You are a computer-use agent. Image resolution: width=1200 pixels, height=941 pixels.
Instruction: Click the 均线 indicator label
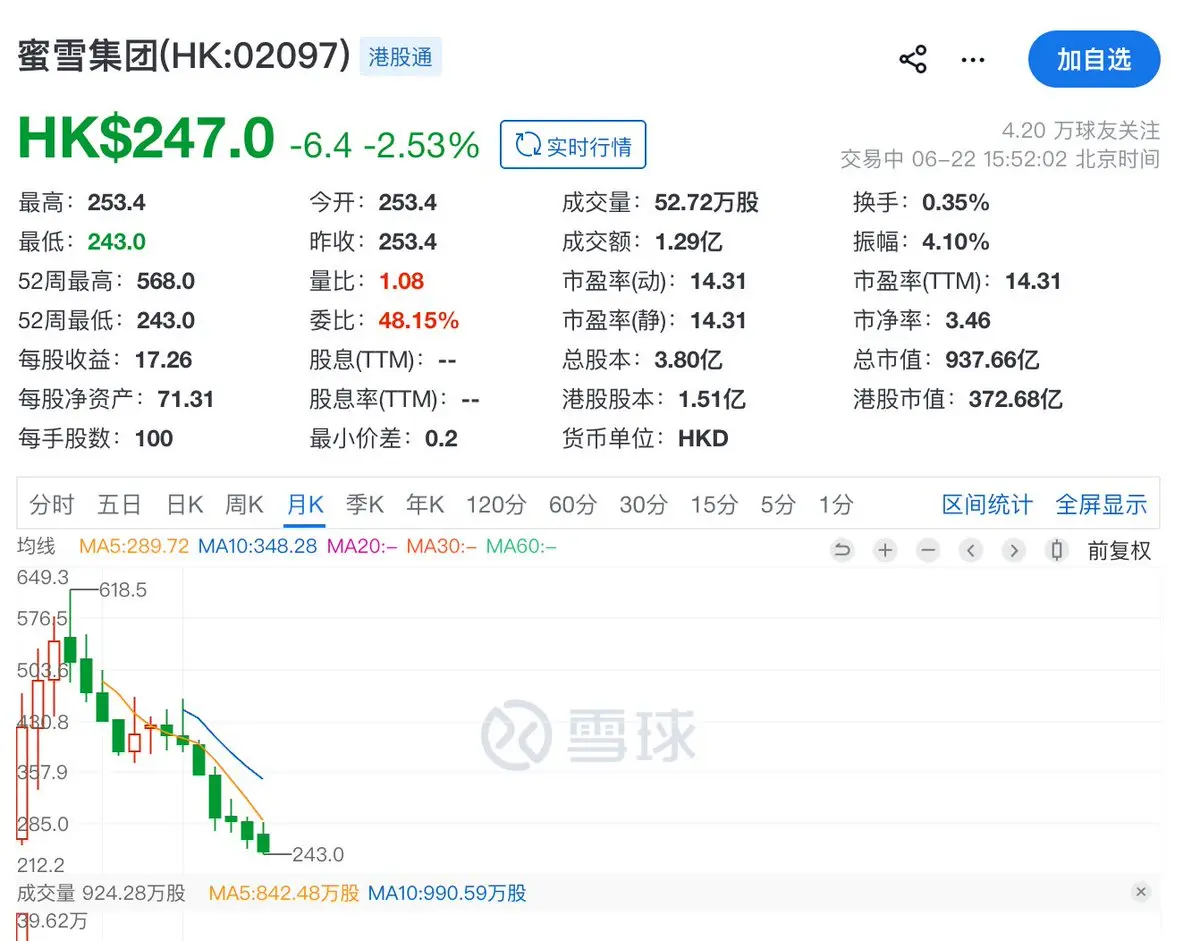pos(36,546)
